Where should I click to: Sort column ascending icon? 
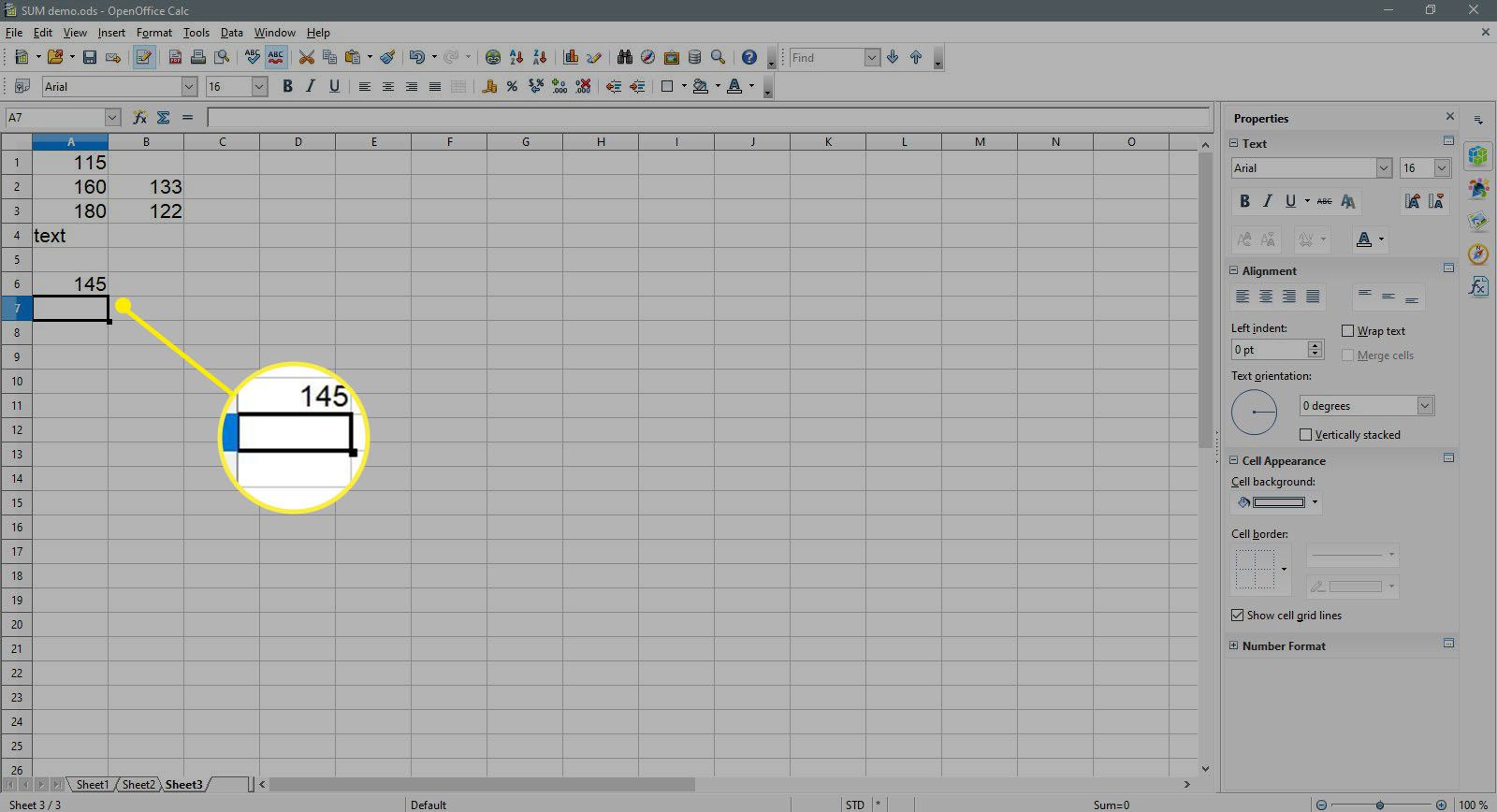click(516, 58)
